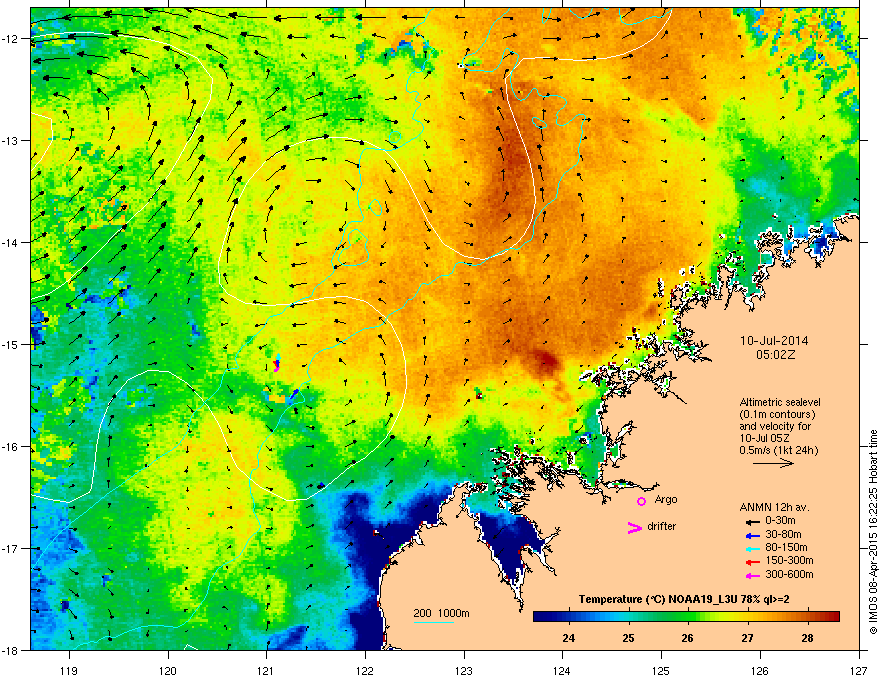The width and height of the screenshot is (880, 680).
Task: Click longitude axis label 125
Action: click(x=661, y=670)
